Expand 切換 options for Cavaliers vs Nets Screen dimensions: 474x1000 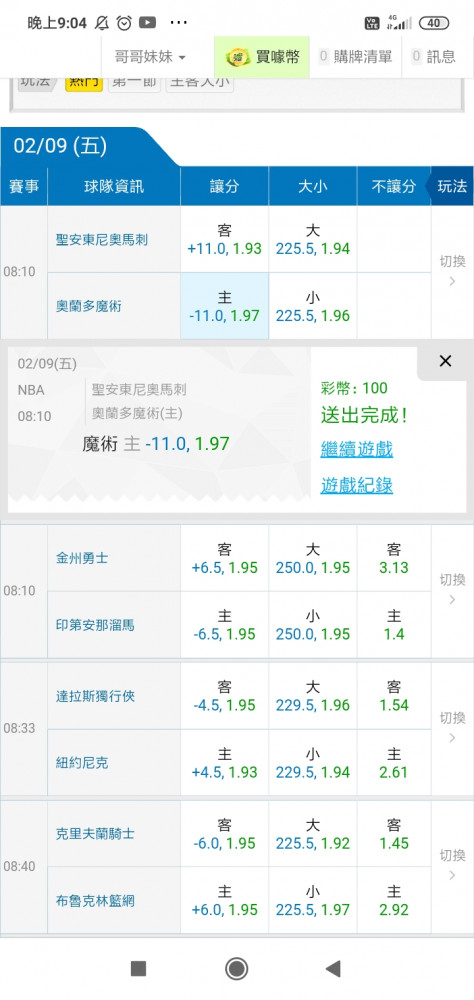452,866
